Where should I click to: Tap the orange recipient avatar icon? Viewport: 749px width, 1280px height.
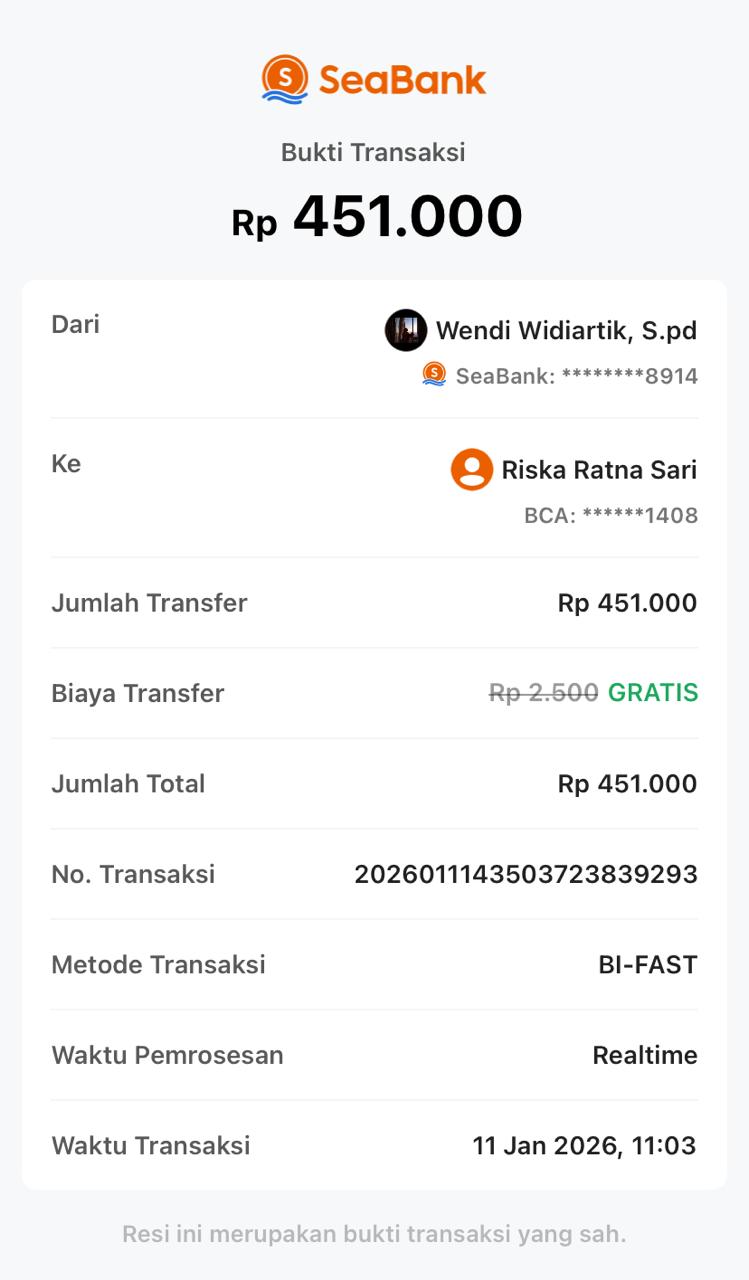pos(472,469)
